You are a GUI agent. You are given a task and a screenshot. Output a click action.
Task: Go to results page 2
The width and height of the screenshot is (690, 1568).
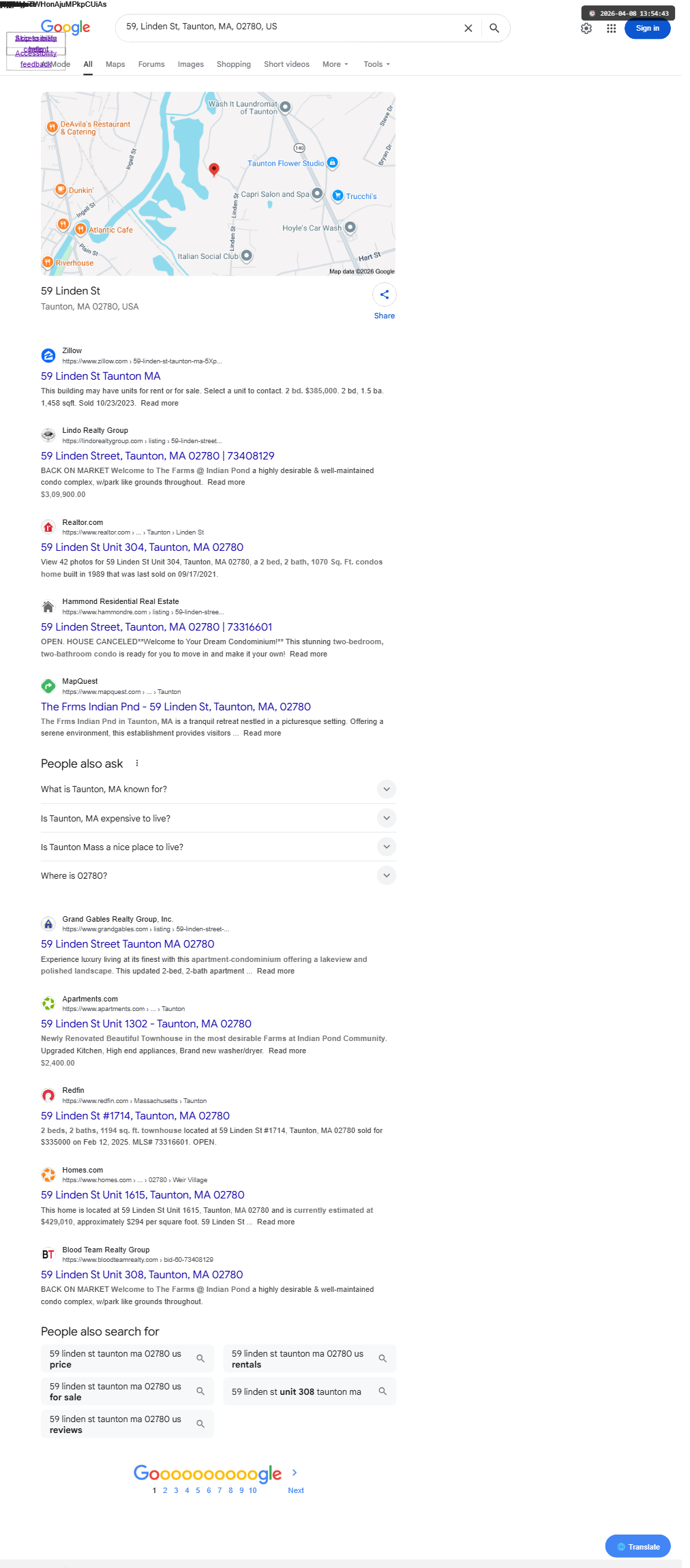pos(165,1490)
